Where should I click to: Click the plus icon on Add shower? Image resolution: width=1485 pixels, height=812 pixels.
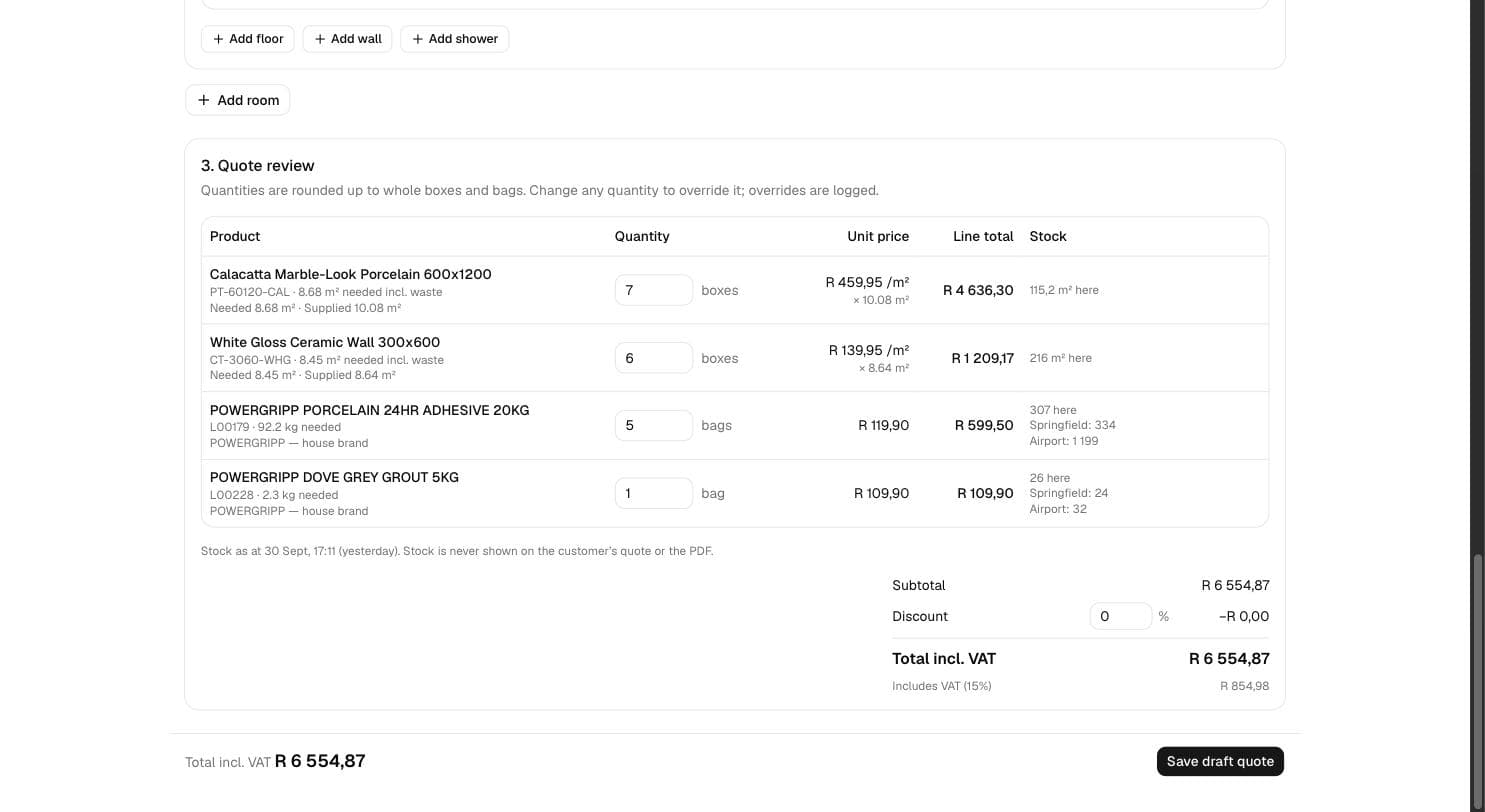(418, 39)
